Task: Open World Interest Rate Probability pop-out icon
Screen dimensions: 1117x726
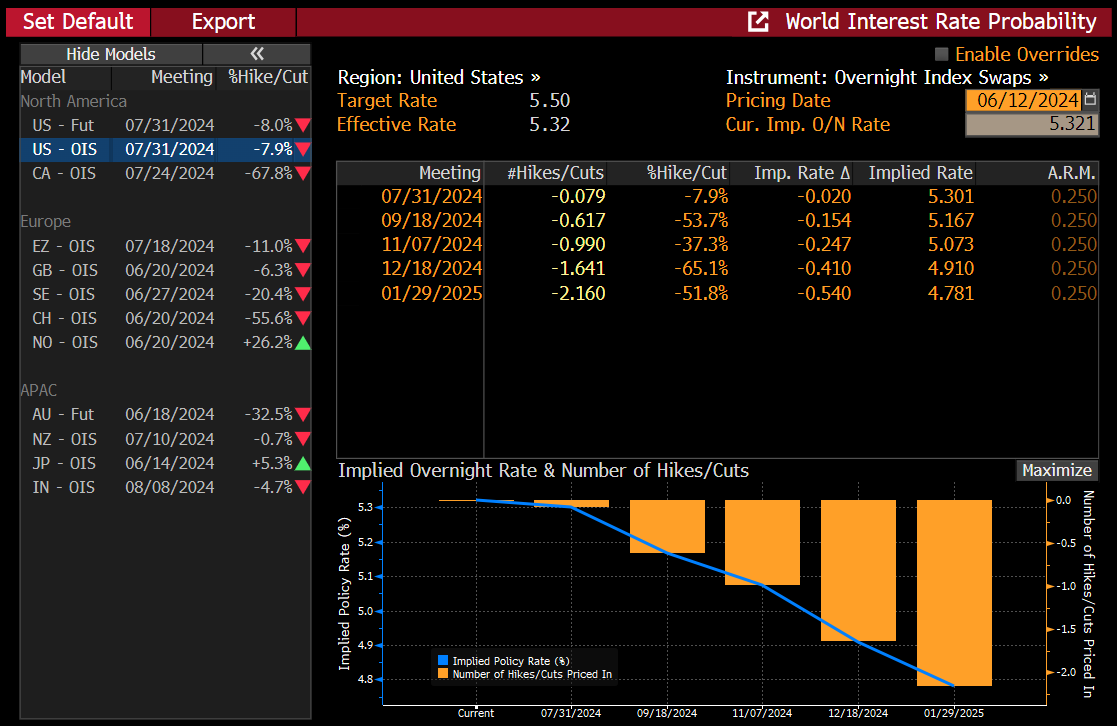Action: click(758, 21)
